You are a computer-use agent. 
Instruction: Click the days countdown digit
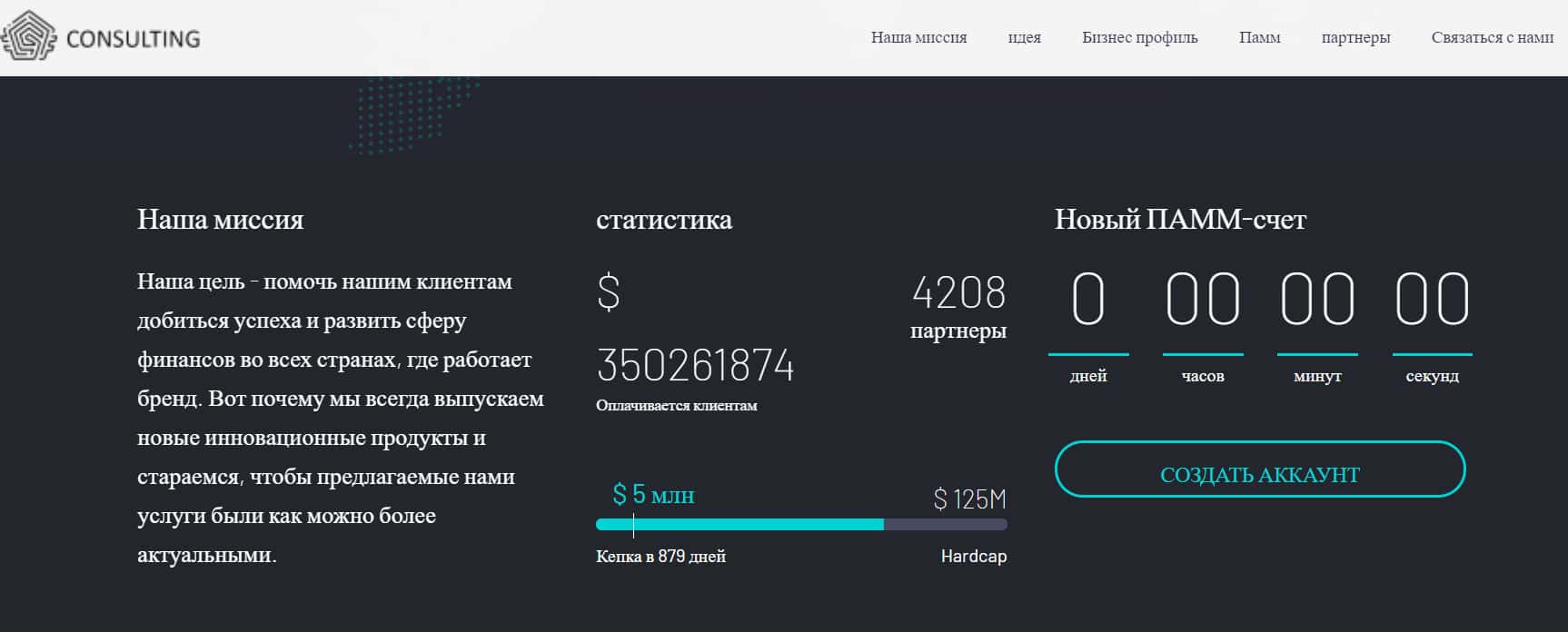(x=1087, y=300)
